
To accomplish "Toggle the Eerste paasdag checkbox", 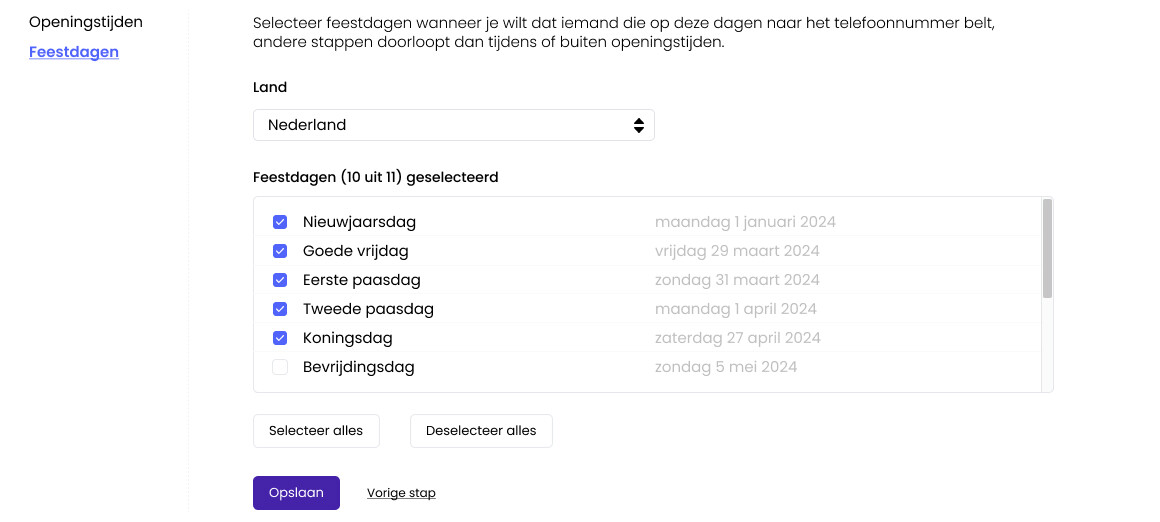I will [280, 280].
